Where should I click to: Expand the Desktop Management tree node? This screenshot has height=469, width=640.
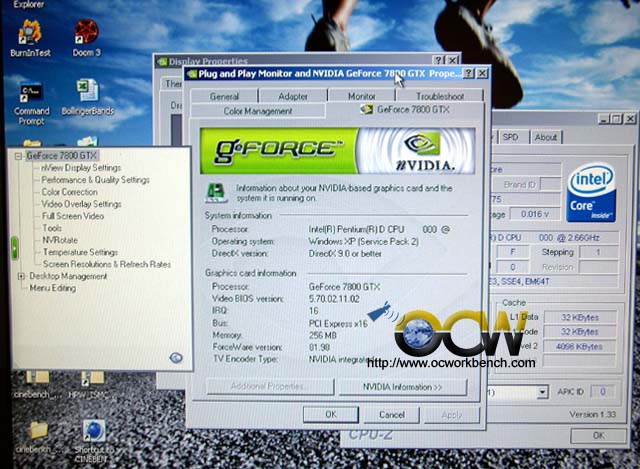point(21,276)
